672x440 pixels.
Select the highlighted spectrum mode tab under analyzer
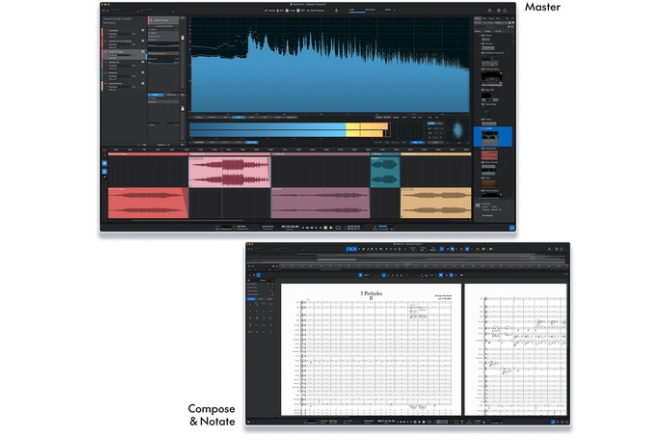238,117
